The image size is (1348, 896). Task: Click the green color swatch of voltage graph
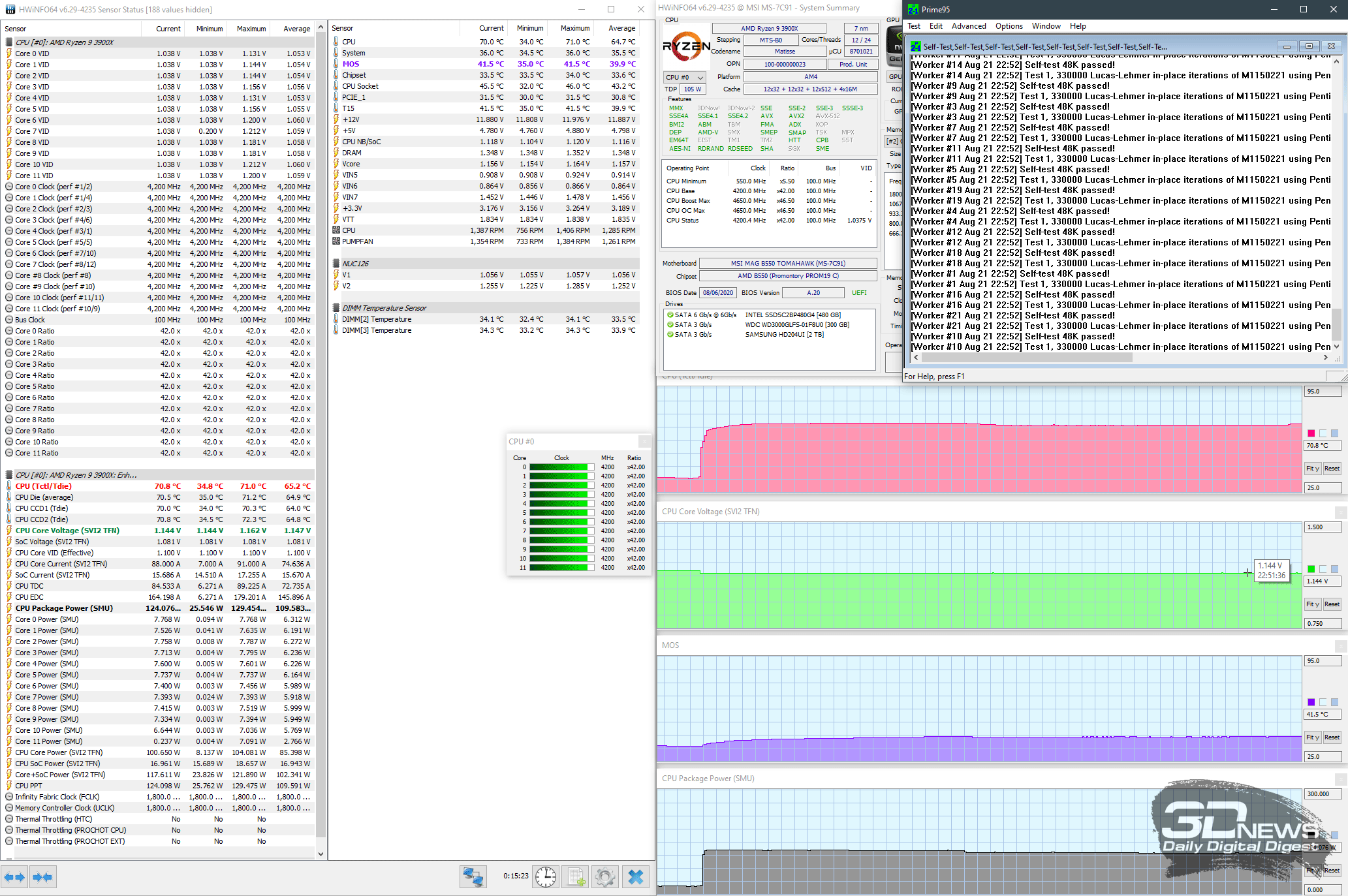pos(1311,569)
